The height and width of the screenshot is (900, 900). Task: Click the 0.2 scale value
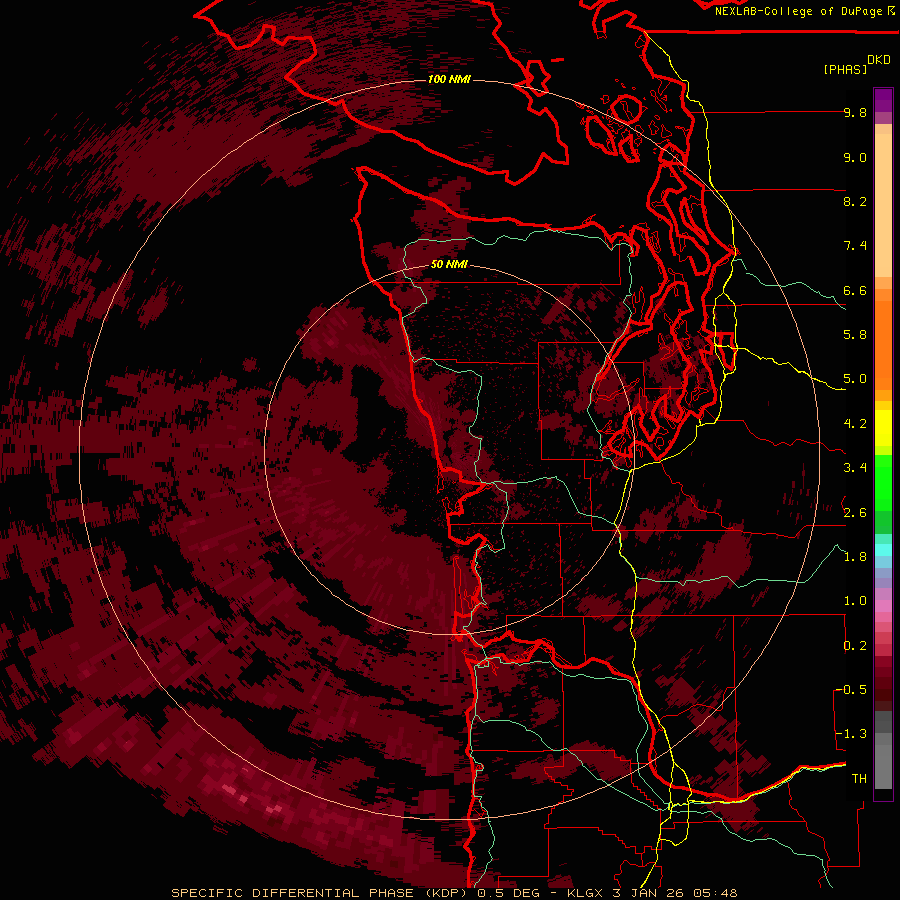click(855, 646)
